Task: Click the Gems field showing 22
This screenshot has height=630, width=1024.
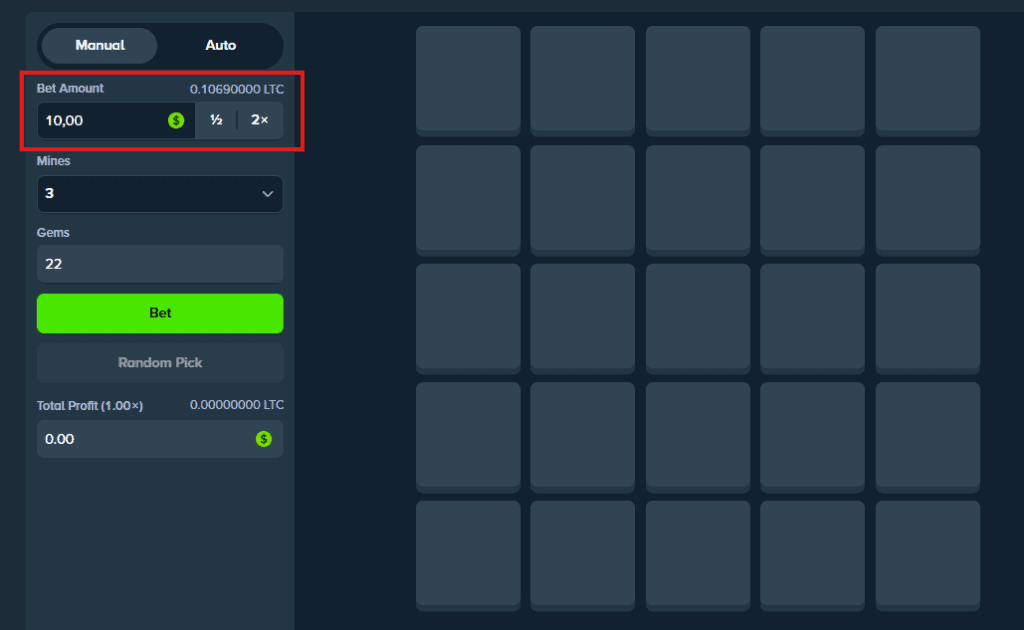Action: [x=160, y=263]
